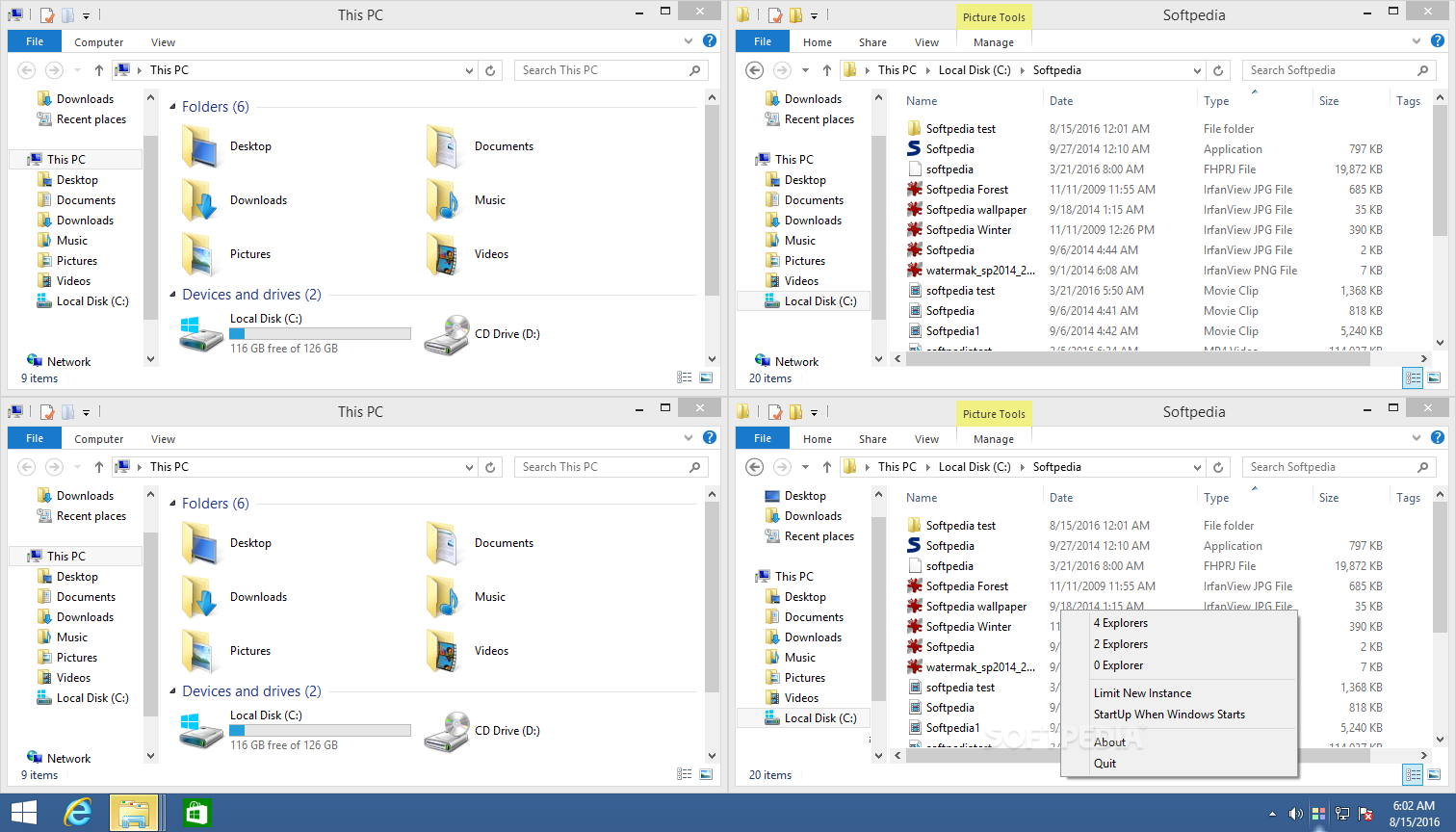Switch to details view in top-left This PC window
1456x832 pixels.
[685, 378]
